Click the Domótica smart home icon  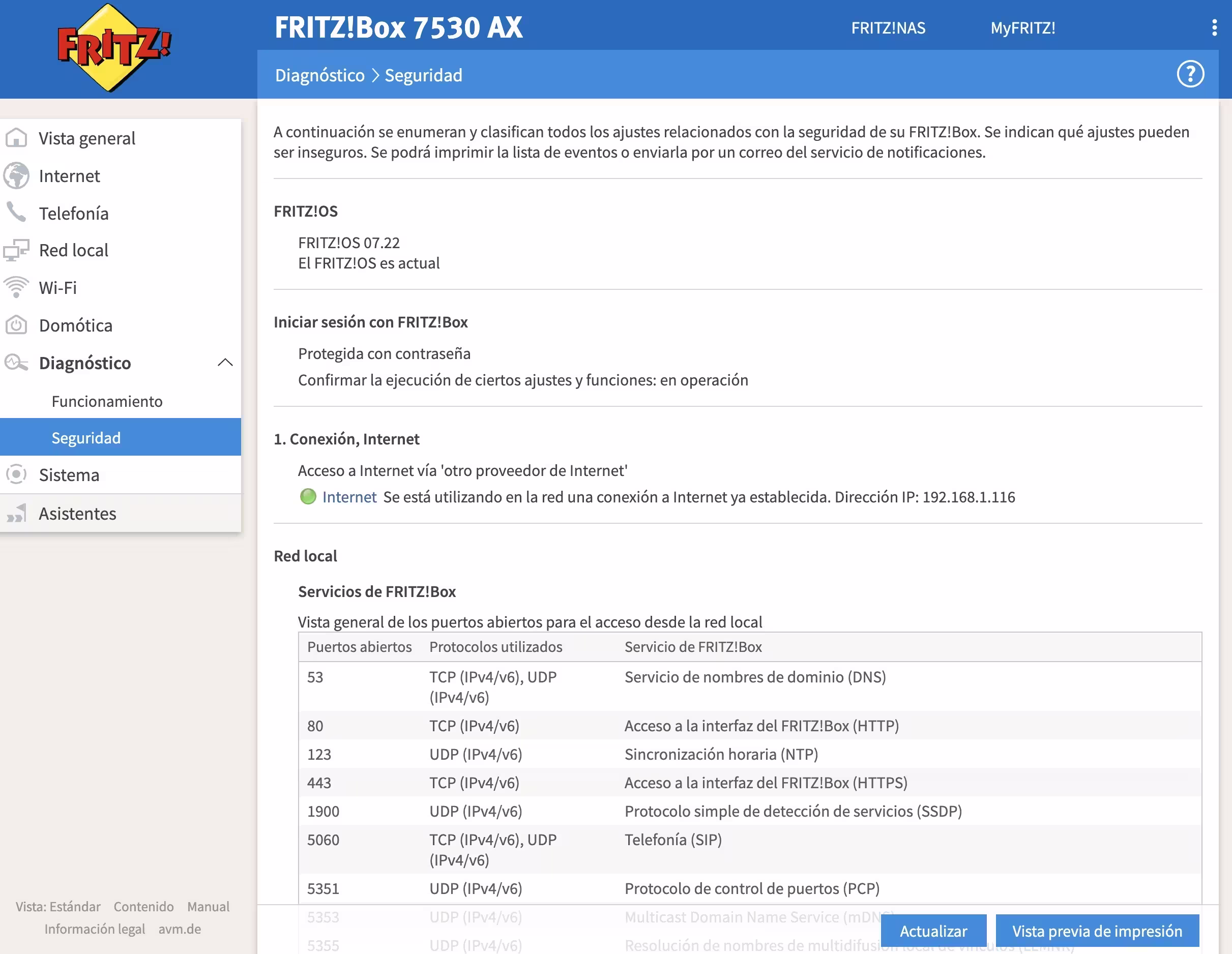pyautogui.click(x=16, y=325)
